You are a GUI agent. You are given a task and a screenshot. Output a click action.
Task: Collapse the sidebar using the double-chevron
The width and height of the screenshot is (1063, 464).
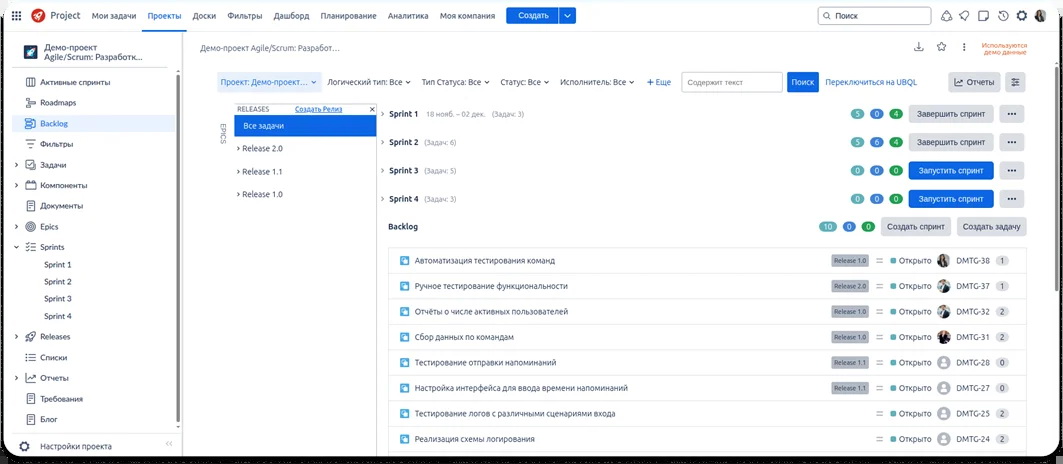pyautogui.click(x=168, y=446)
